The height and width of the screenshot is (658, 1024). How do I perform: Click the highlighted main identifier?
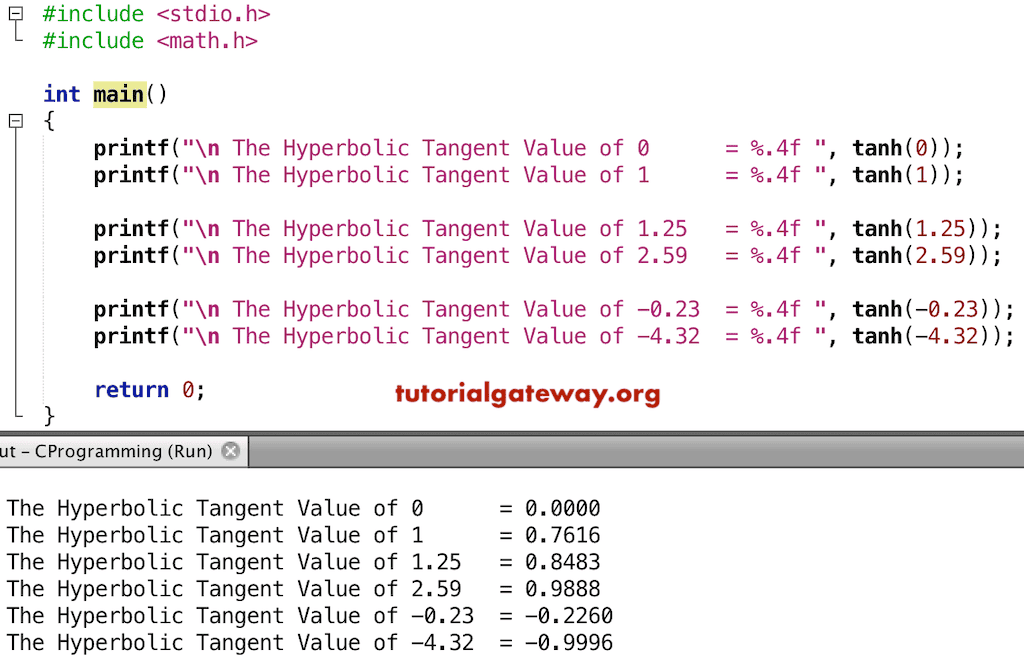pyautogui.click(x=118, y=93)
